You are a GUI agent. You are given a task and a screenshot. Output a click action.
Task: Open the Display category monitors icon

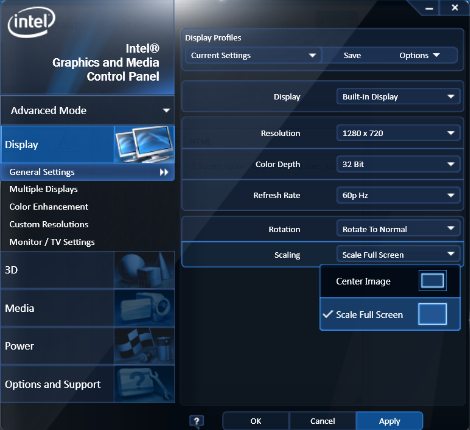pyautogui.click(x=144, y=144)
